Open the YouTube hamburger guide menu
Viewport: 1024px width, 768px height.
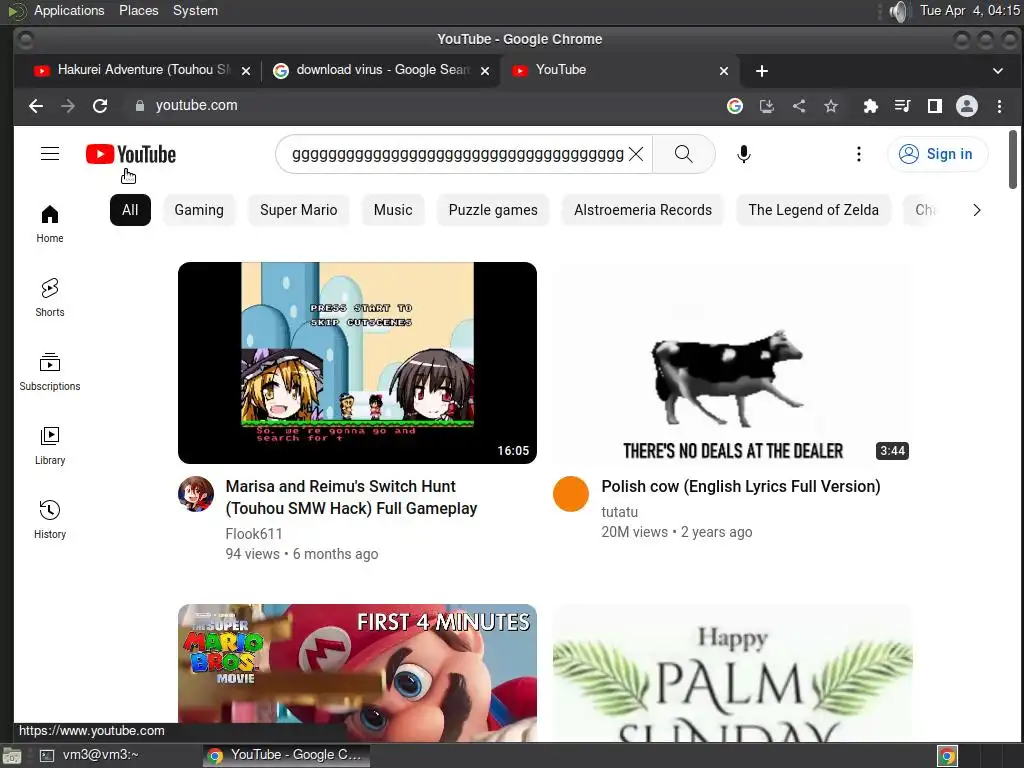pyautogui.click(x=50, y=153)
